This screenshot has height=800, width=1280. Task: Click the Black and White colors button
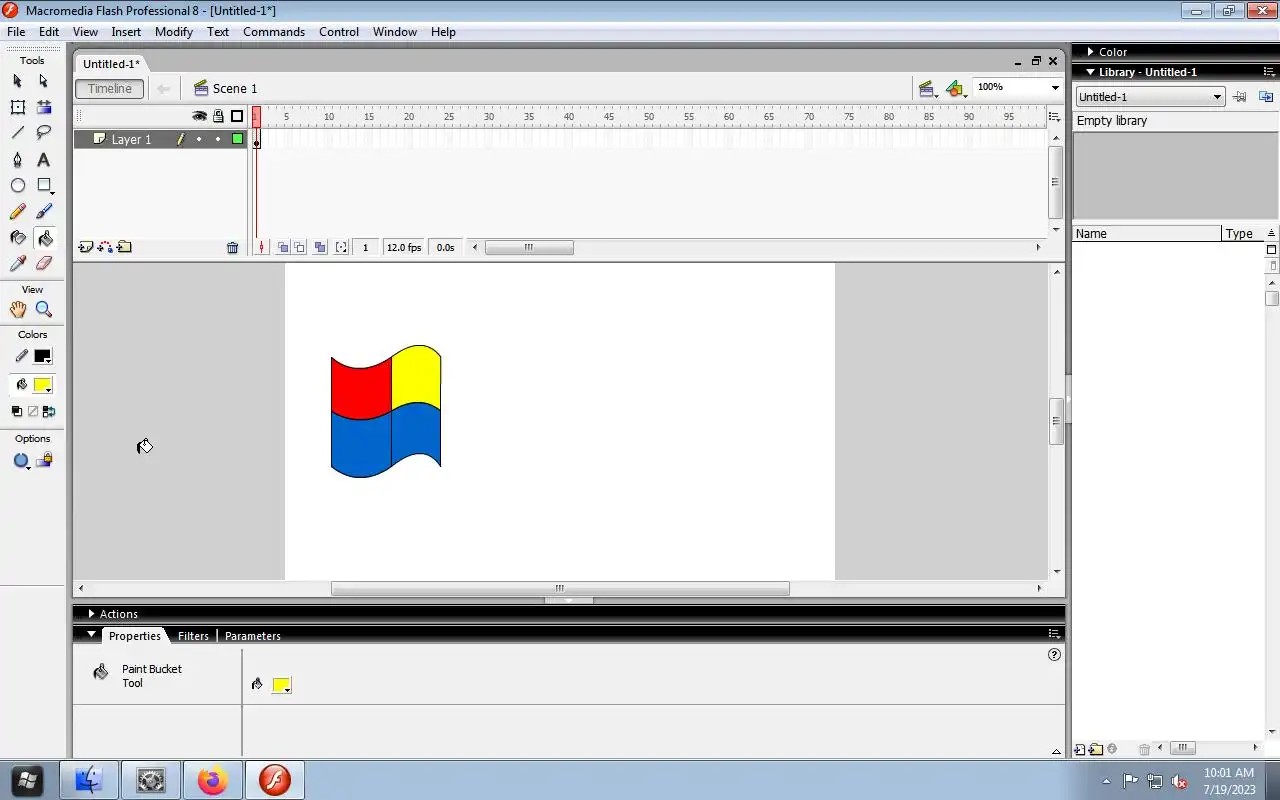coord(17,411)
